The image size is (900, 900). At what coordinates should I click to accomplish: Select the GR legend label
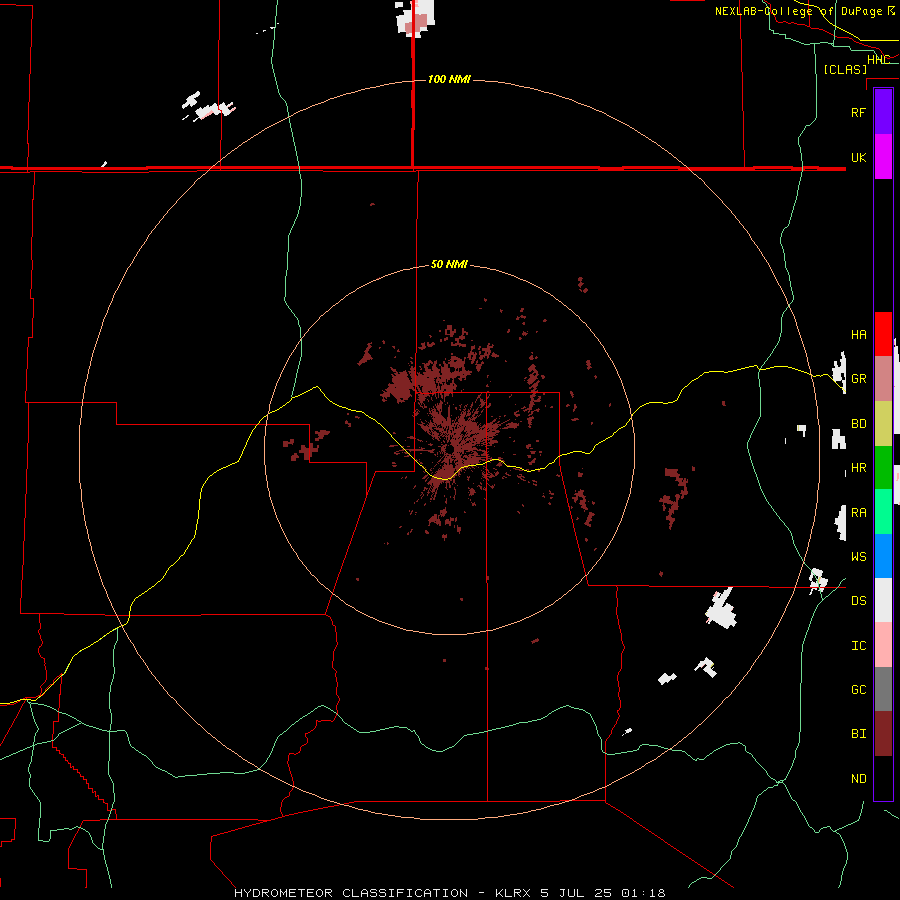(x=858, y=379)
